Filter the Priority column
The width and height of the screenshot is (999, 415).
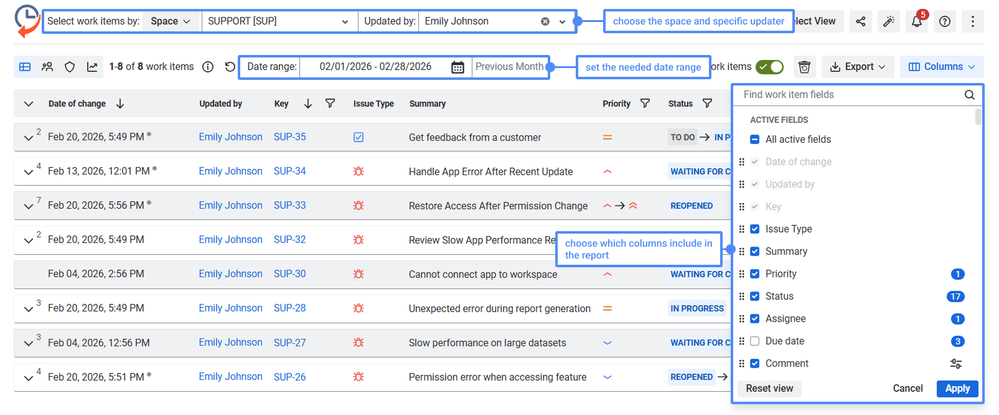pos(645,103)
